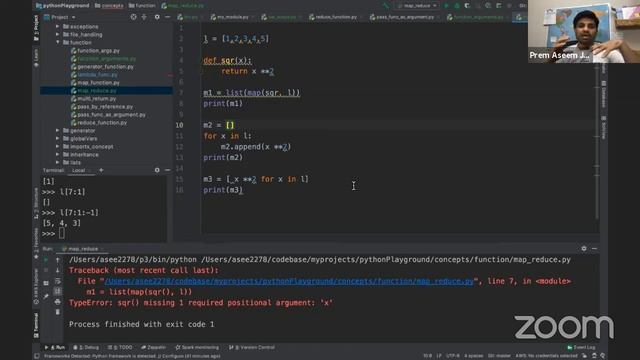The width and height of the screenshot is (640, 360).
Task: Expand the globalVars folder
Action: tap(58, 139)
